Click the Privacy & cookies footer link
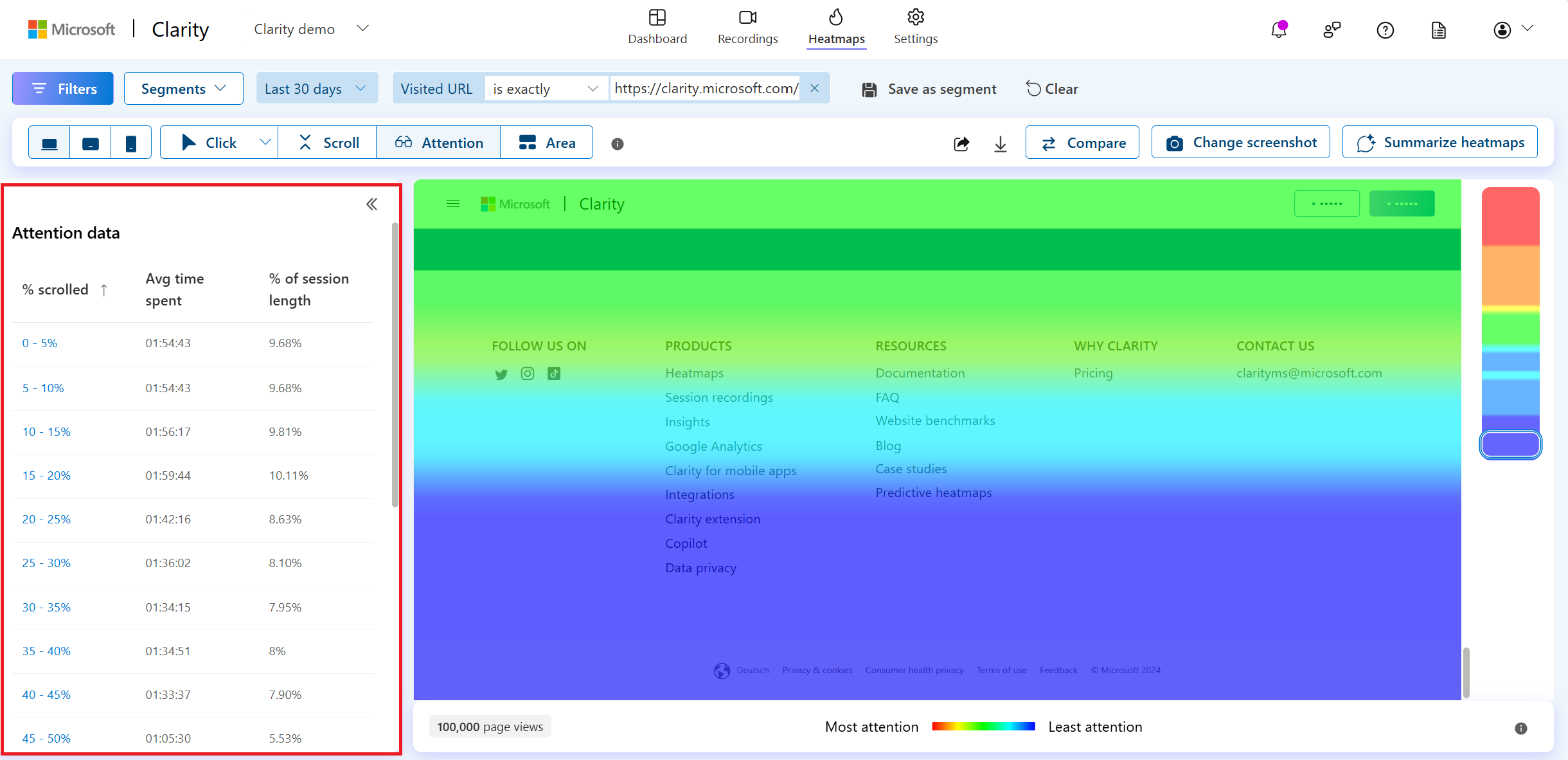Viewport: 1568px width, 760px height. (x=817, y=671)
